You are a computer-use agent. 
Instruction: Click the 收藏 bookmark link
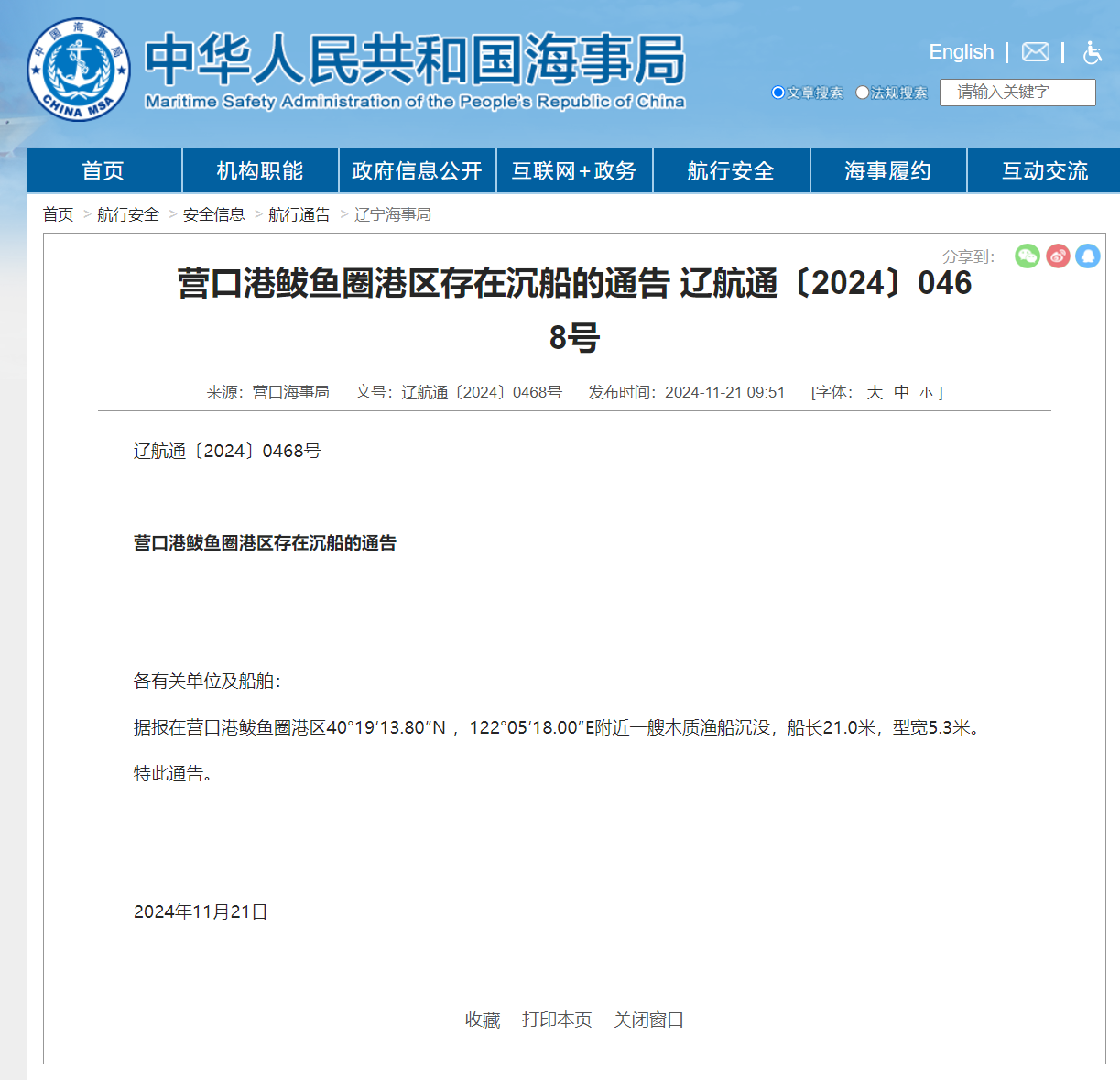point(483,1020)
